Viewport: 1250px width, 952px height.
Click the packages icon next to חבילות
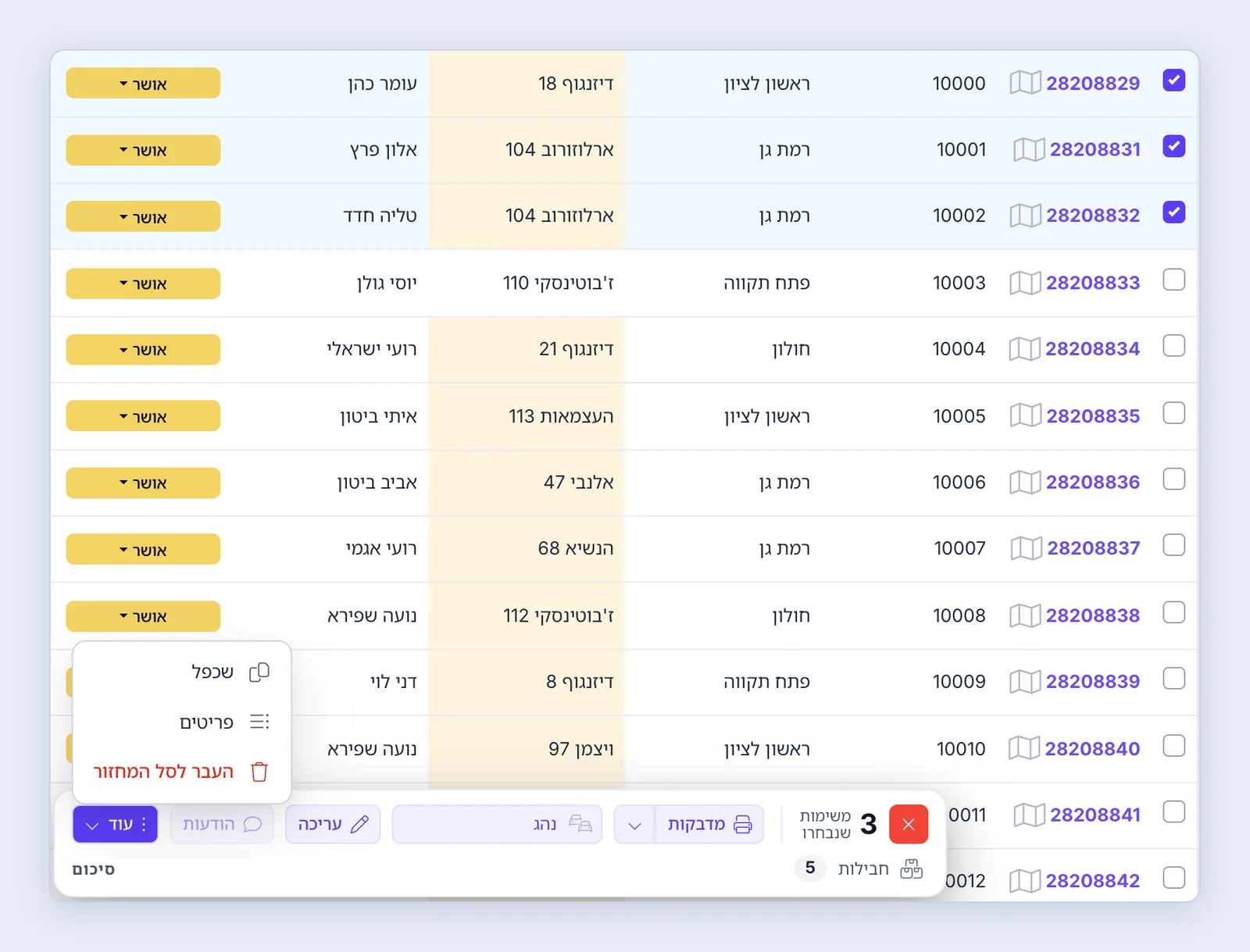point(912,868)
